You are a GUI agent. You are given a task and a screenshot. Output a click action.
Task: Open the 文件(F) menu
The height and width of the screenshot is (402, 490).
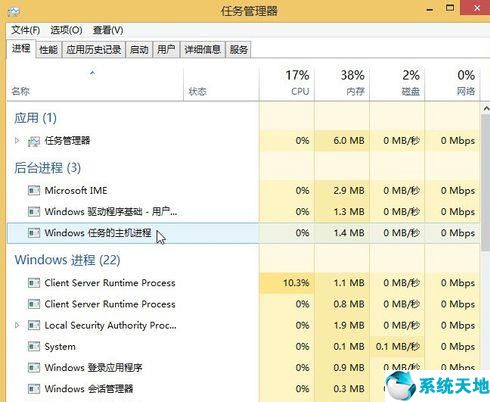point(26,30)
